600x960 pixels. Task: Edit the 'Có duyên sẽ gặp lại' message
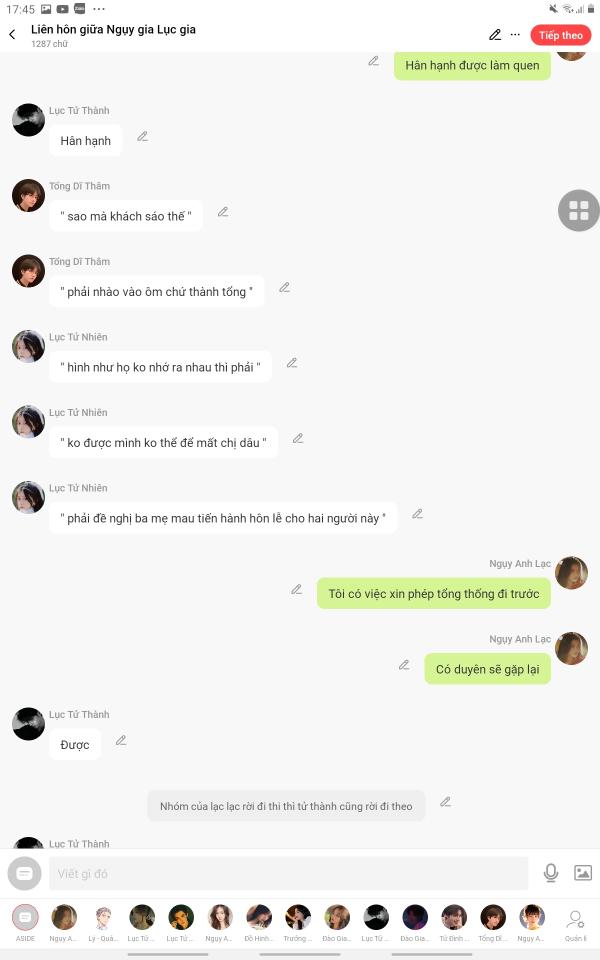[404, 665]
